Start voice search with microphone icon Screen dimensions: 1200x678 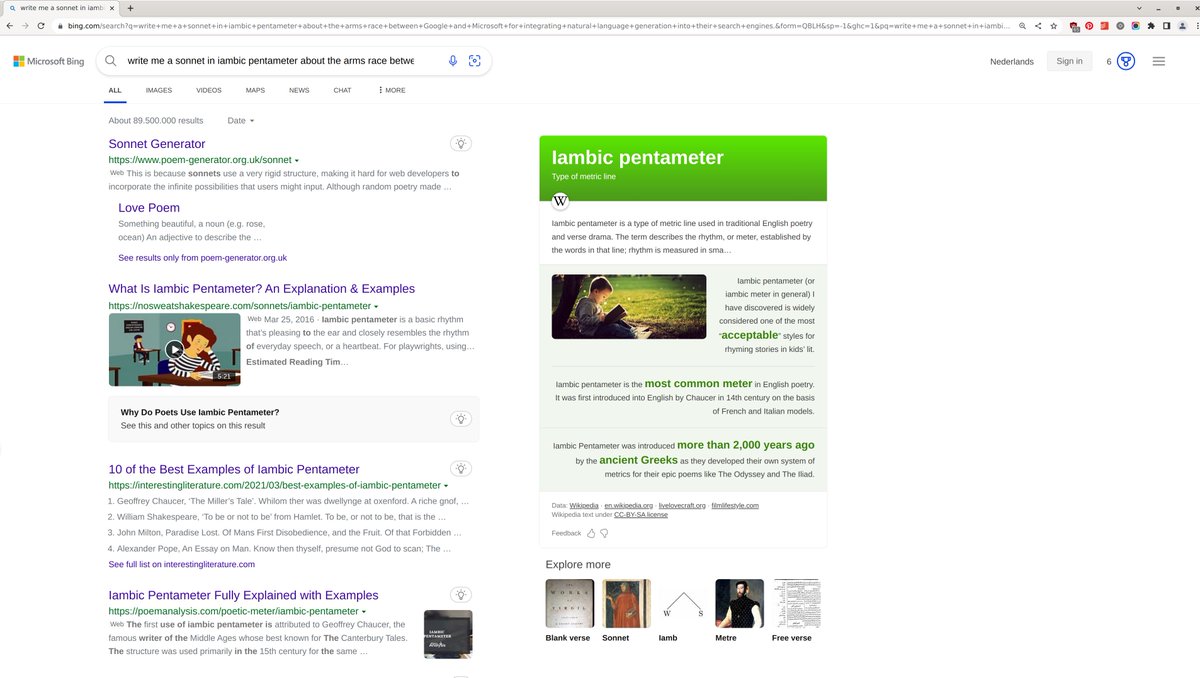[x=452, y=61]
